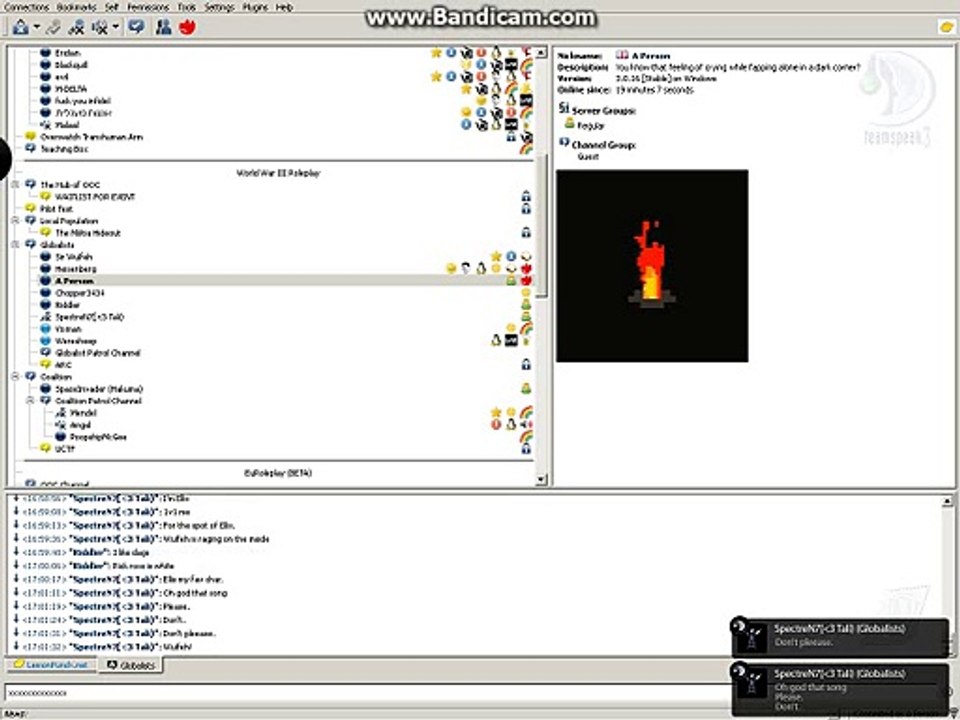Open the Permissions menu
This screenshot has width=960, height=720.
[148, 7]
